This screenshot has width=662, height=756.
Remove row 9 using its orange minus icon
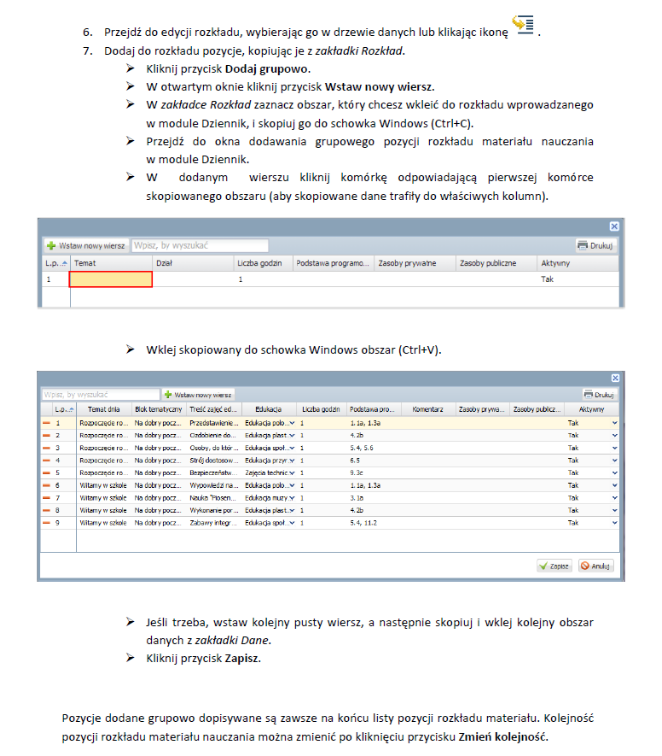(x=46, y=523)
